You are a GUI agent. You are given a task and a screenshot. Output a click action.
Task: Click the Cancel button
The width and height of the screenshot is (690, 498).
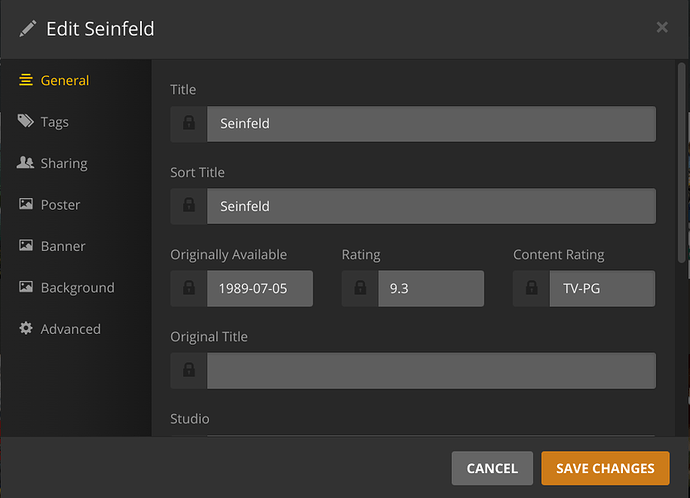coord(492,468)
